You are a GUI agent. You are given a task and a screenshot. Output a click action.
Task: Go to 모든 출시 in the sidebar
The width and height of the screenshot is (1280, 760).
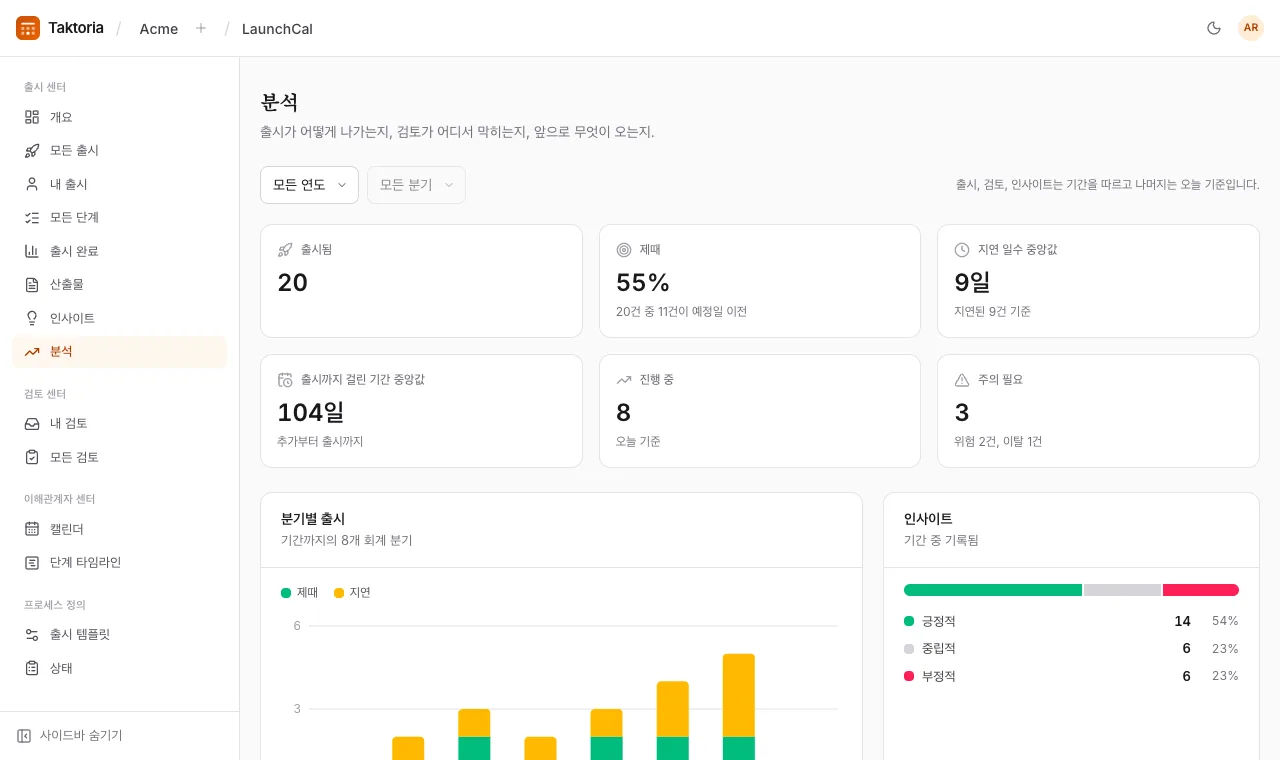coord(119,150)
